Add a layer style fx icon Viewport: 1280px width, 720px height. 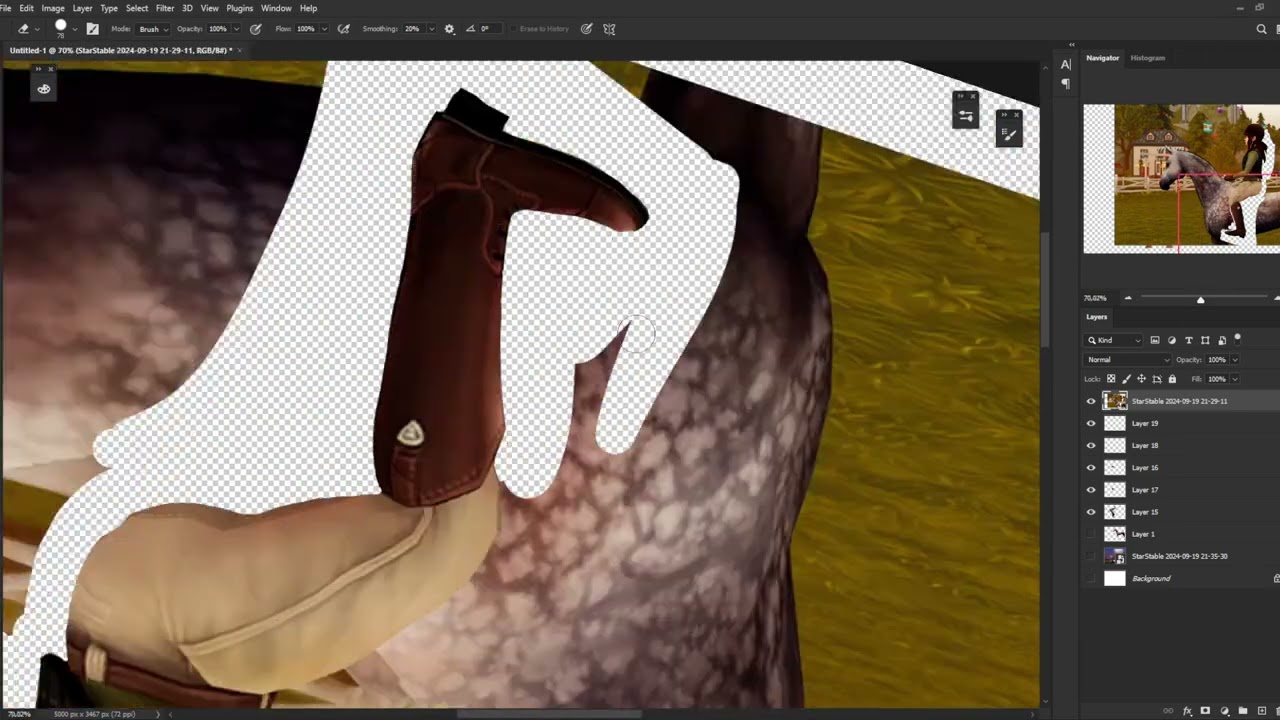1187,711
